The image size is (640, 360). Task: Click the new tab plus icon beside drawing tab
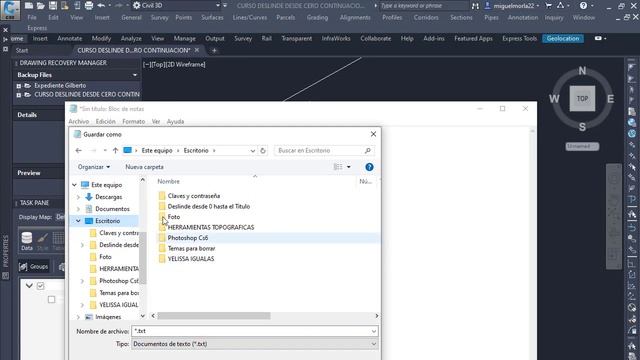(214, 51)
